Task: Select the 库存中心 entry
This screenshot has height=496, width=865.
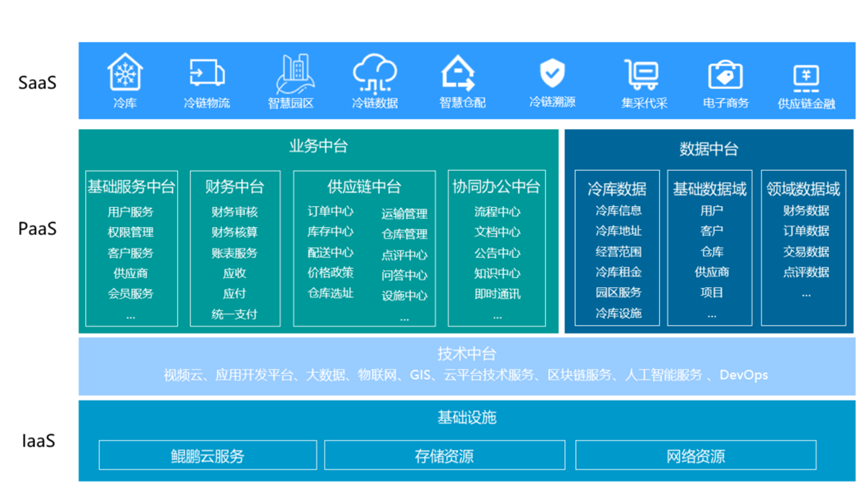Action: (330, 232)
